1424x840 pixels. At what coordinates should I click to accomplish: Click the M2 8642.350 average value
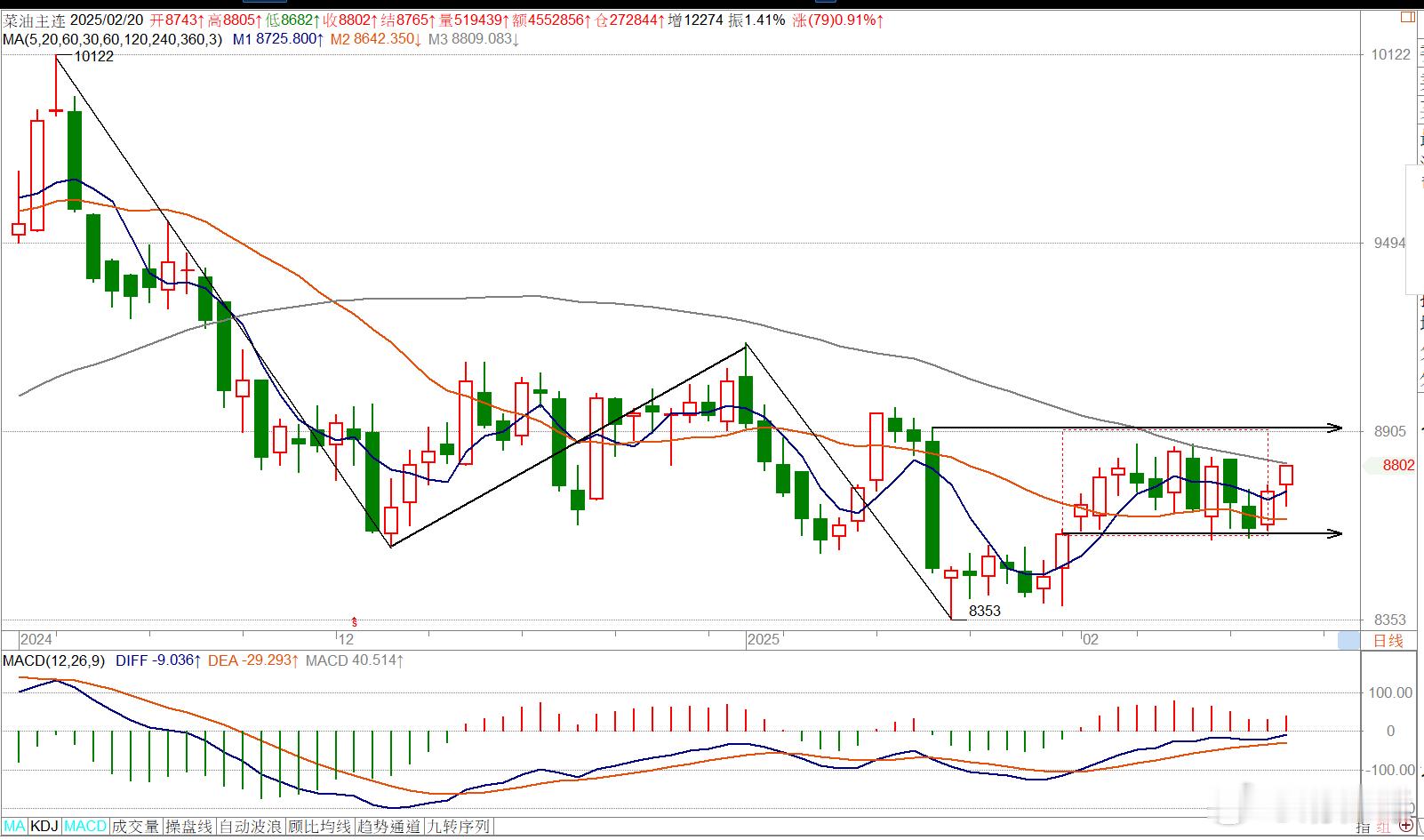point(376,39)
